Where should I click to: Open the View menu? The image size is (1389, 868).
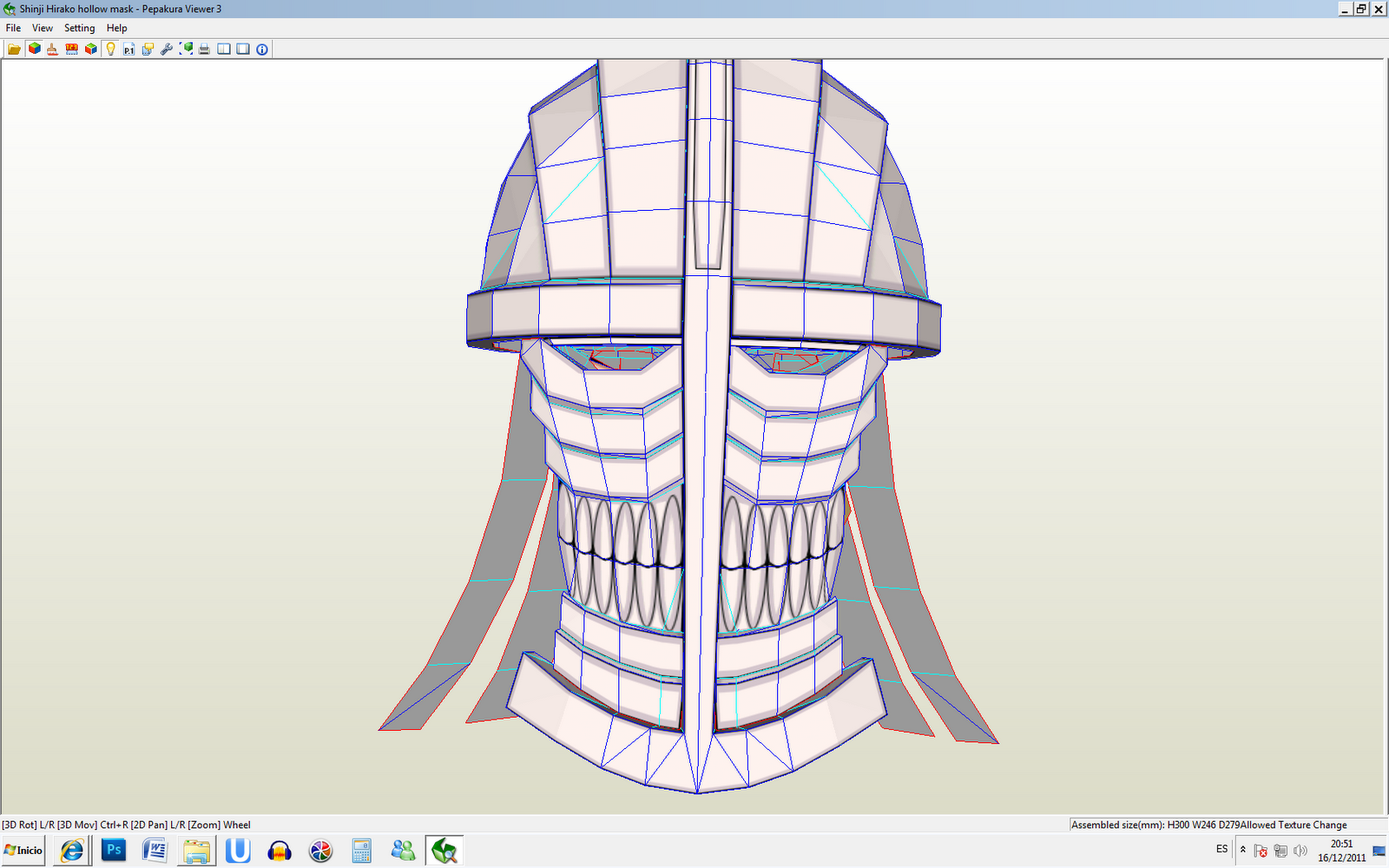pyautogui.click(x=42, y=28)
